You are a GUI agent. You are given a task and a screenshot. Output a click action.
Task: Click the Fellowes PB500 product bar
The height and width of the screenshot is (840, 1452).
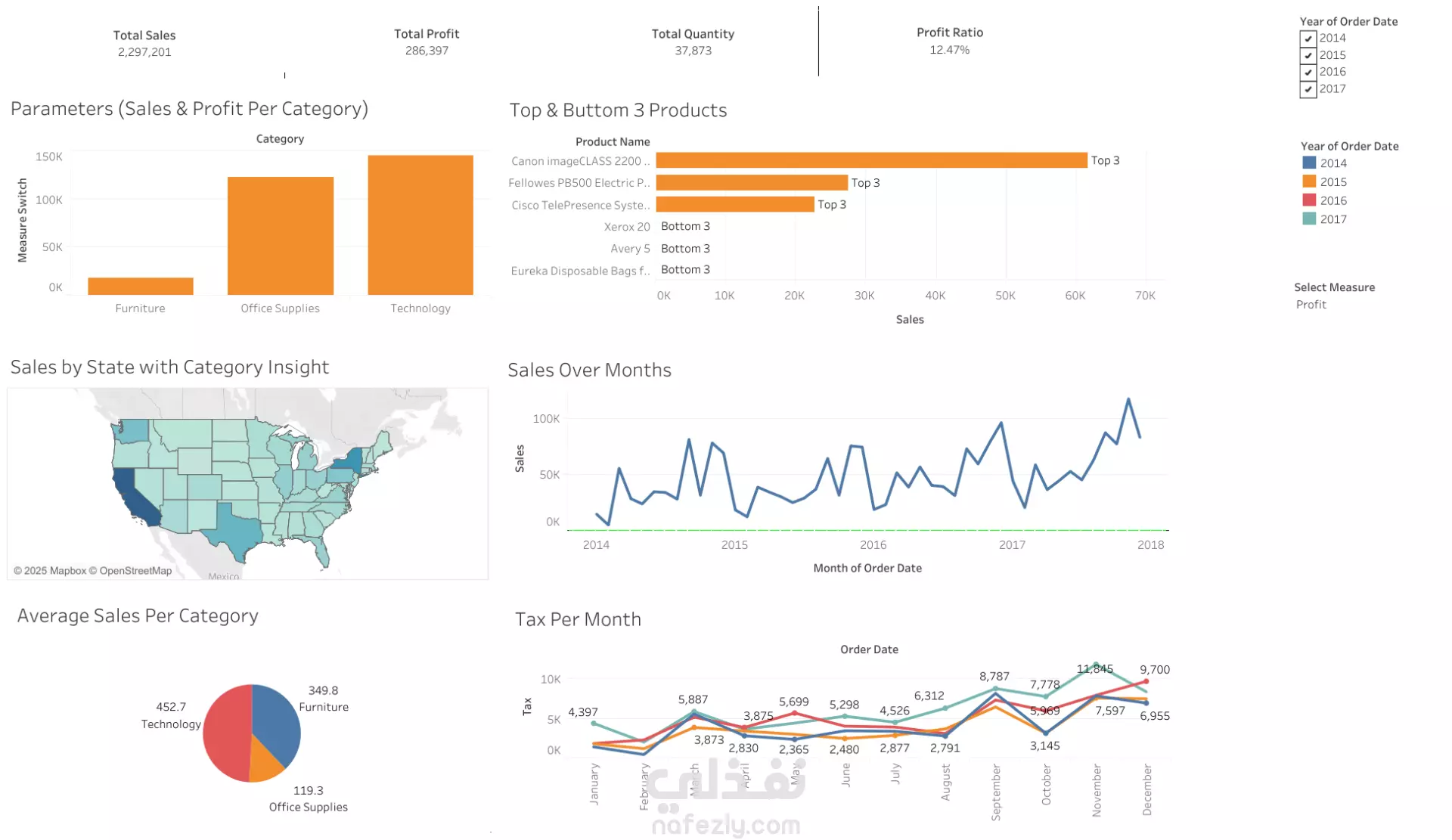[x=752, y=183]
